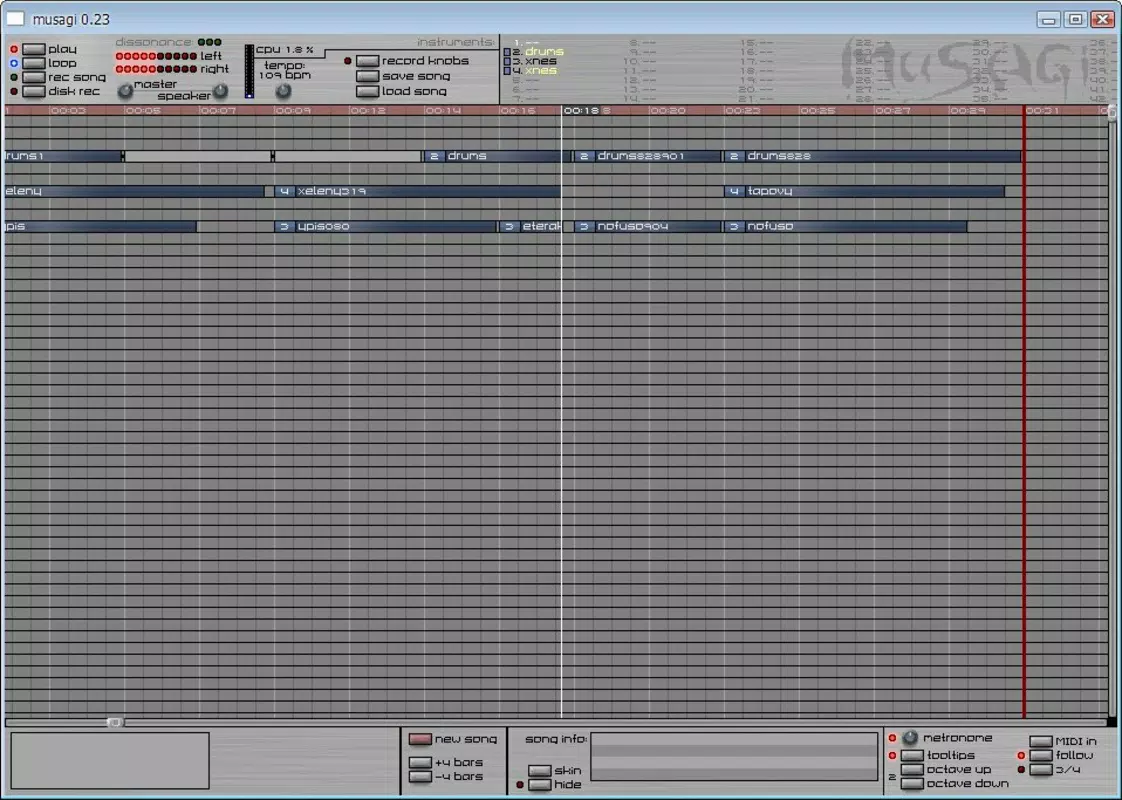Click the horizontal scrollbar thumb
1122x800 pixels.
pos(114,722)
